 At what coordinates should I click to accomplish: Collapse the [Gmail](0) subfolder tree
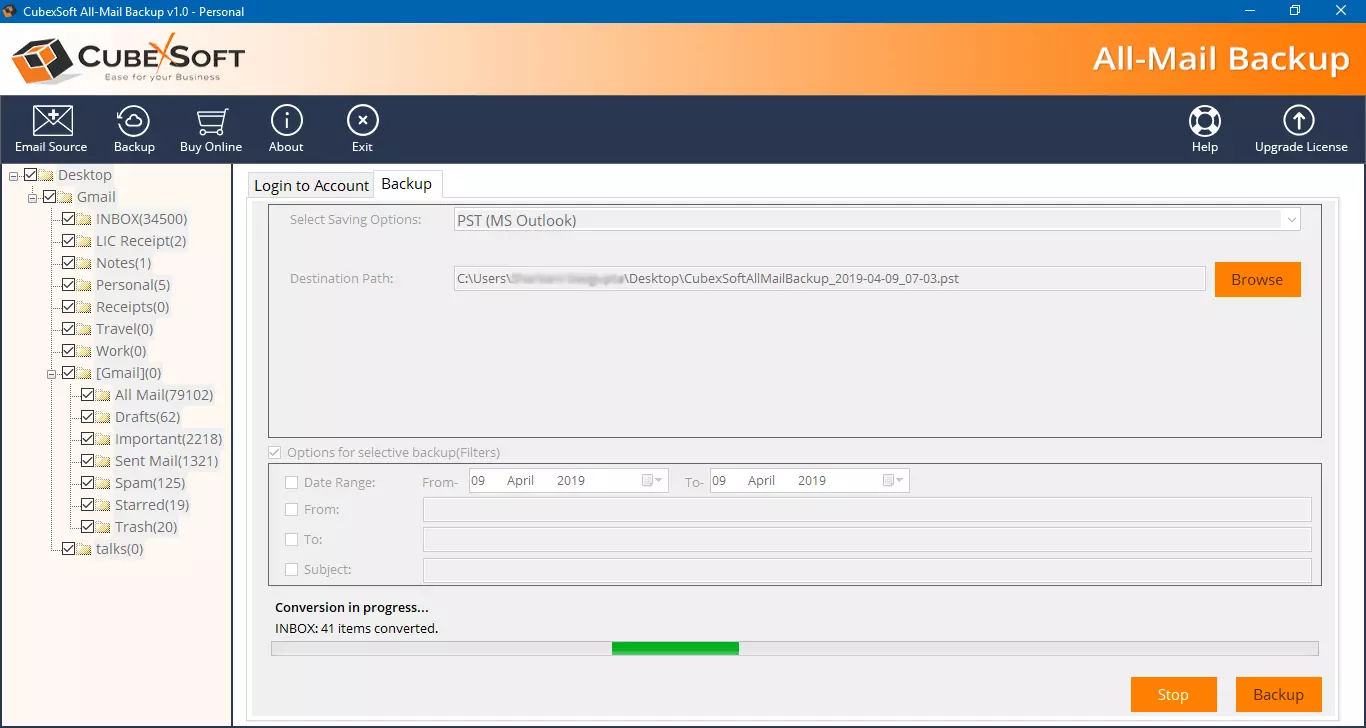pyautogui.click(x=51, y=374)
